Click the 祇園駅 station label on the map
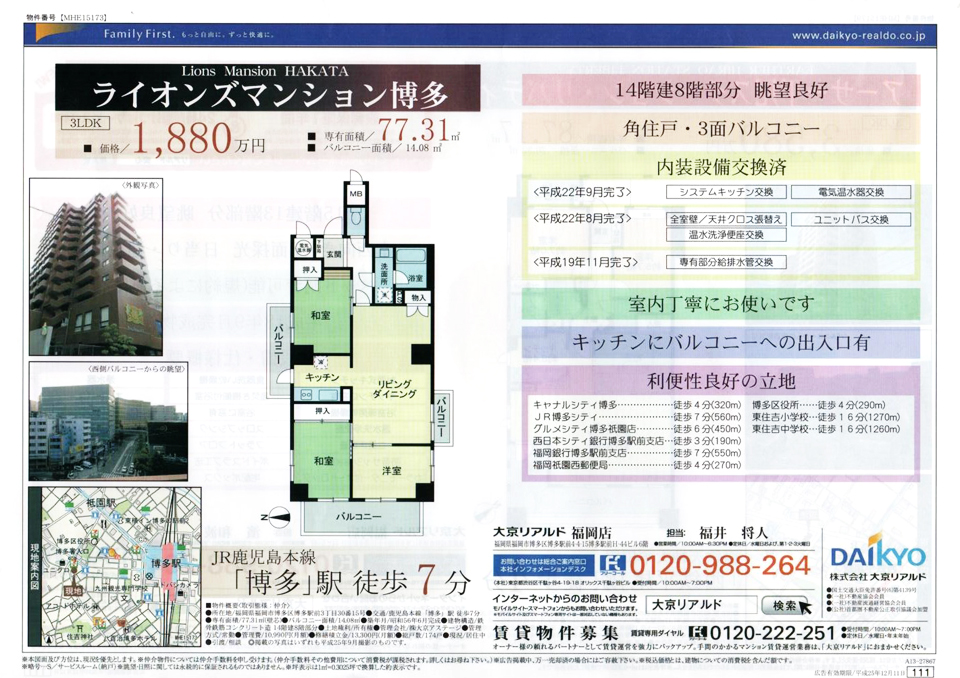This screenshot has height=678, width=960. click(x=100, y=502)
